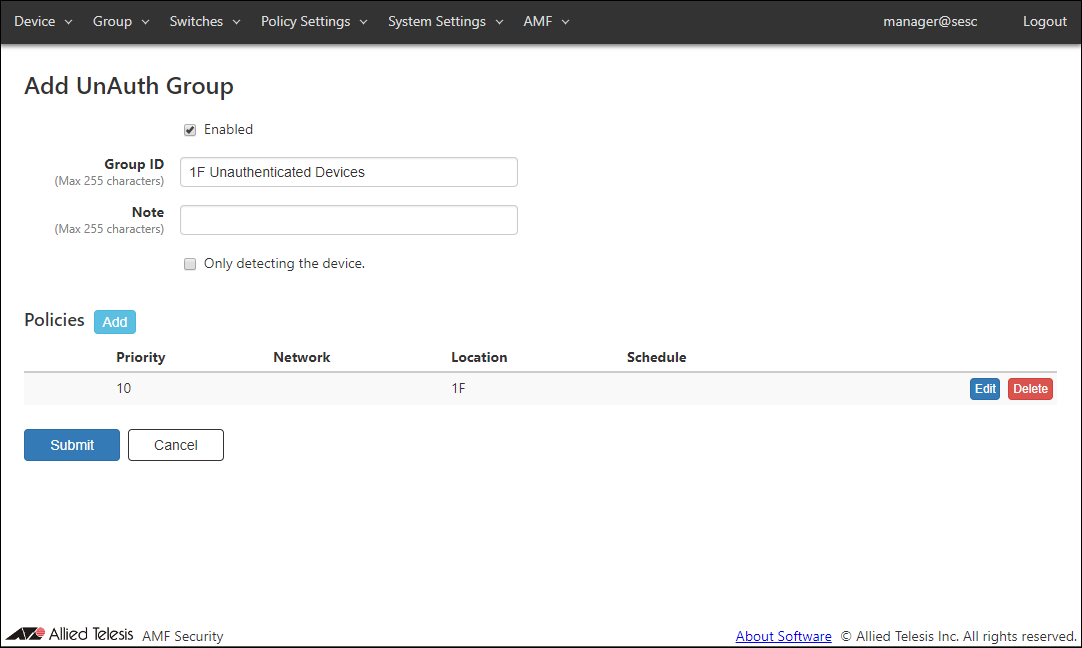Expand the Device dropdown menu
This screenshot has width=1082, height=648.
(43, 22)
